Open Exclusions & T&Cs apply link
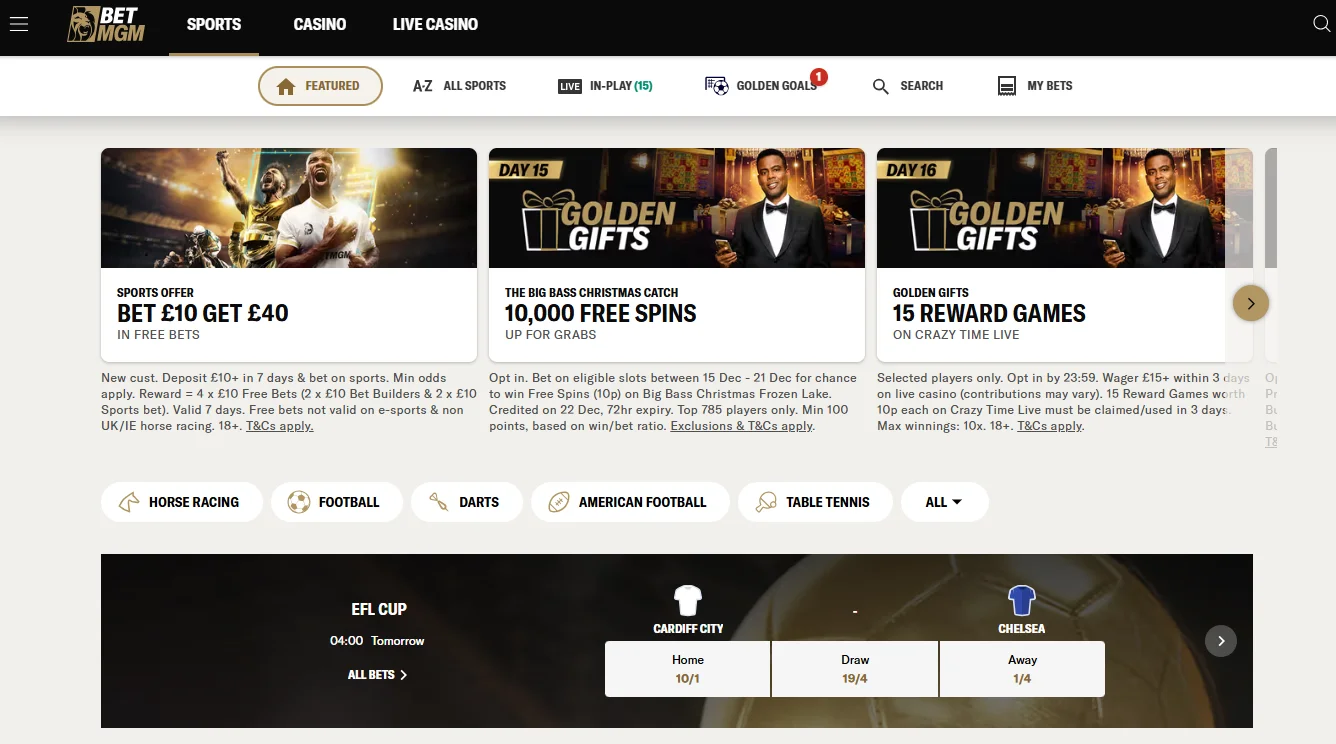1336x744 pixels. tap(741, 426)
